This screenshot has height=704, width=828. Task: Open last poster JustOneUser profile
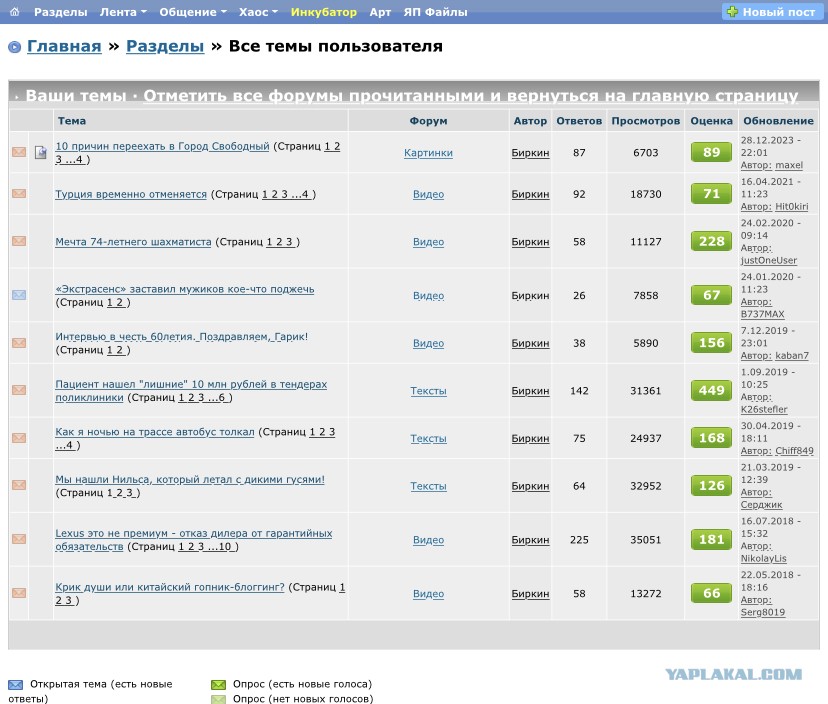pyautogui.click(x=769, y=260)
